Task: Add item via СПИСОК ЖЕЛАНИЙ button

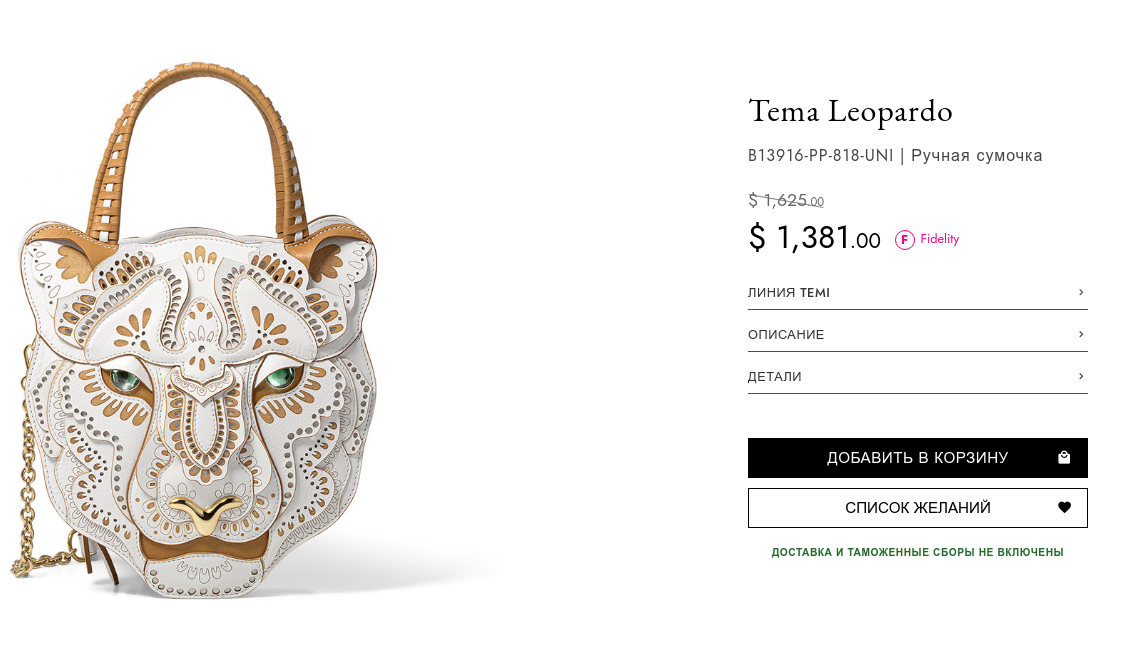Action: 917,508
